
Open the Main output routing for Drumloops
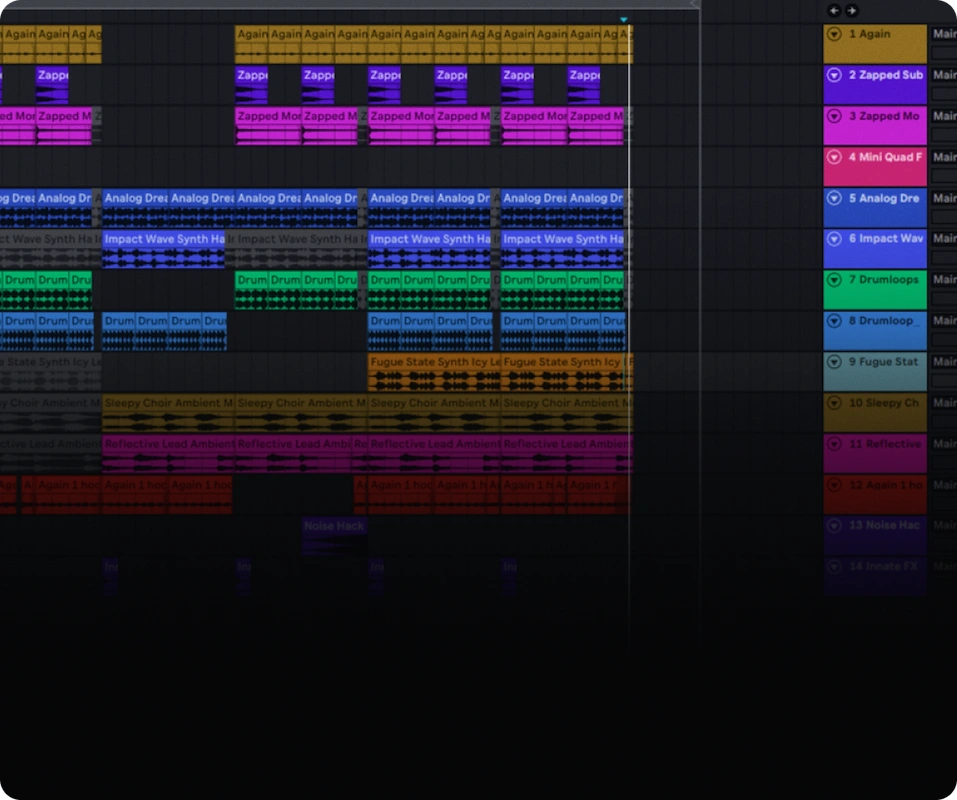coord(945,280)
